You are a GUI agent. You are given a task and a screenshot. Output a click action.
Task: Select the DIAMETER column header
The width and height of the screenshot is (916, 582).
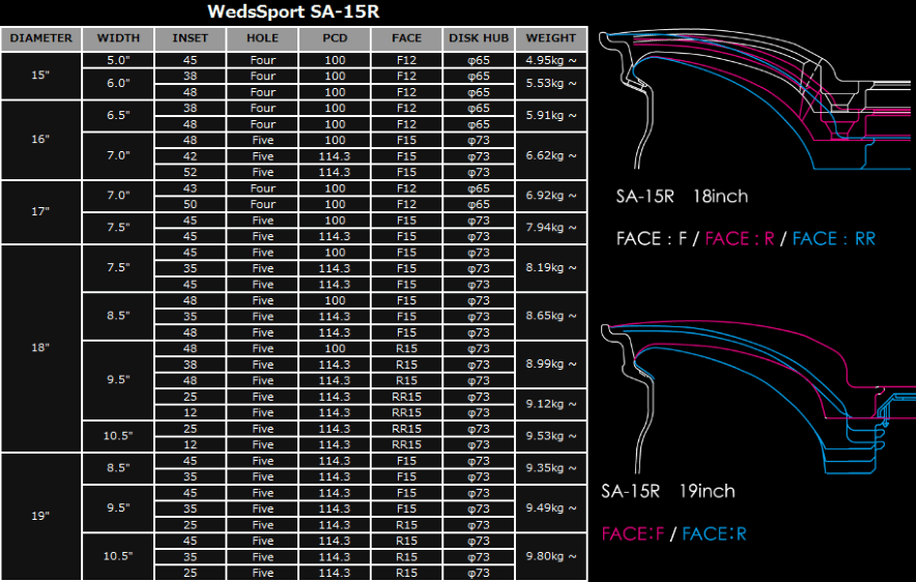tap(41, 39)
